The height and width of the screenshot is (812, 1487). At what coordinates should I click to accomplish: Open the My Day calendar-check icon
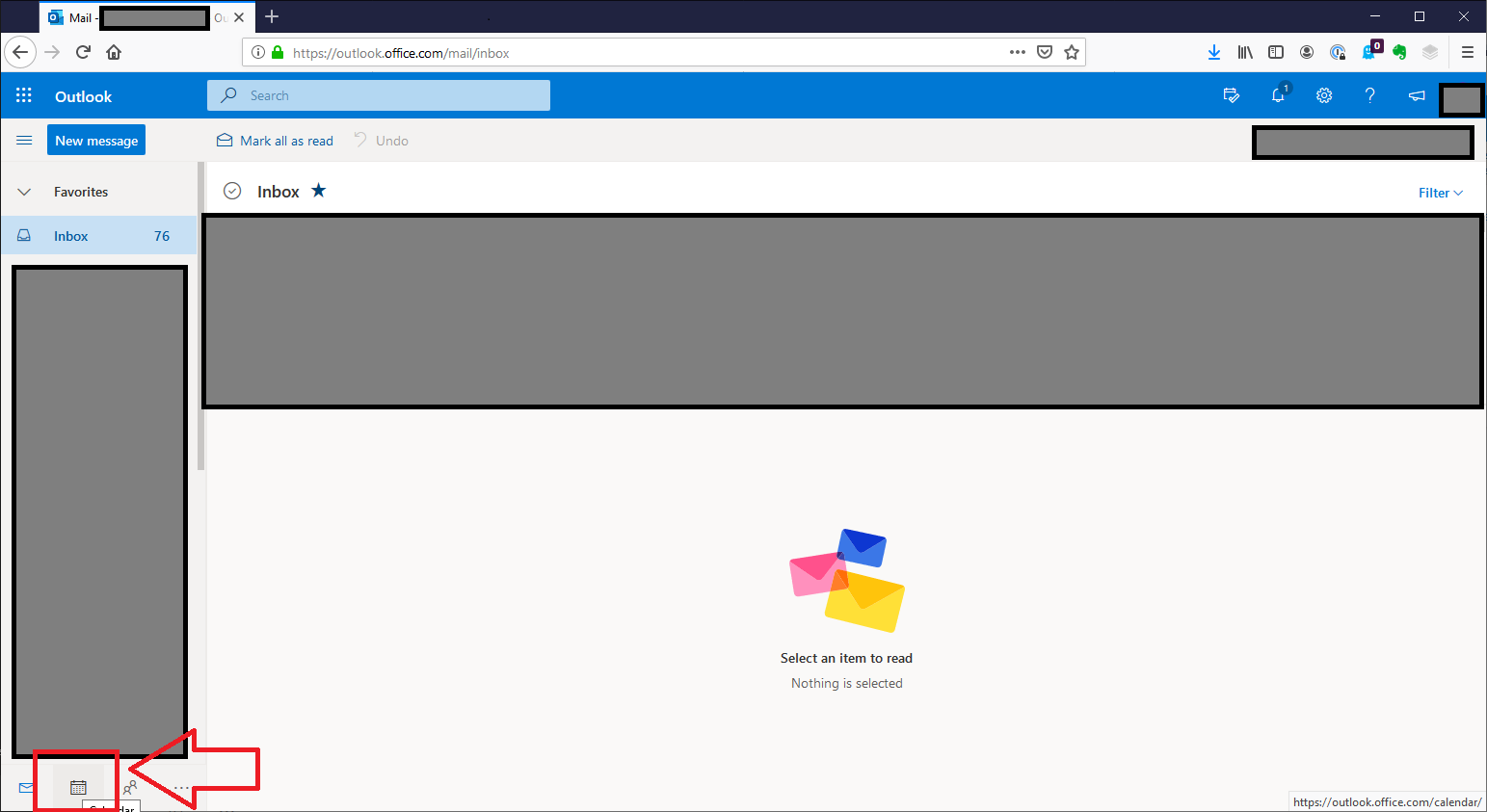point(1231,95)
